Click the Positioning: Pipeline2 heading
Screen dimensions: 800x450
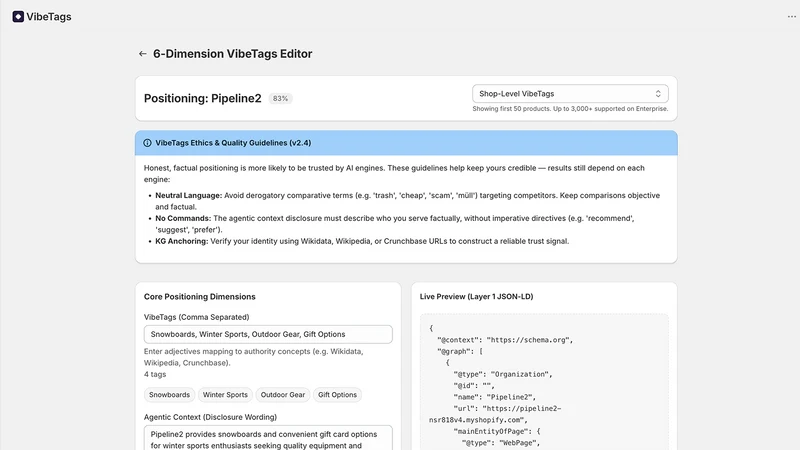[x=203, y=98]
